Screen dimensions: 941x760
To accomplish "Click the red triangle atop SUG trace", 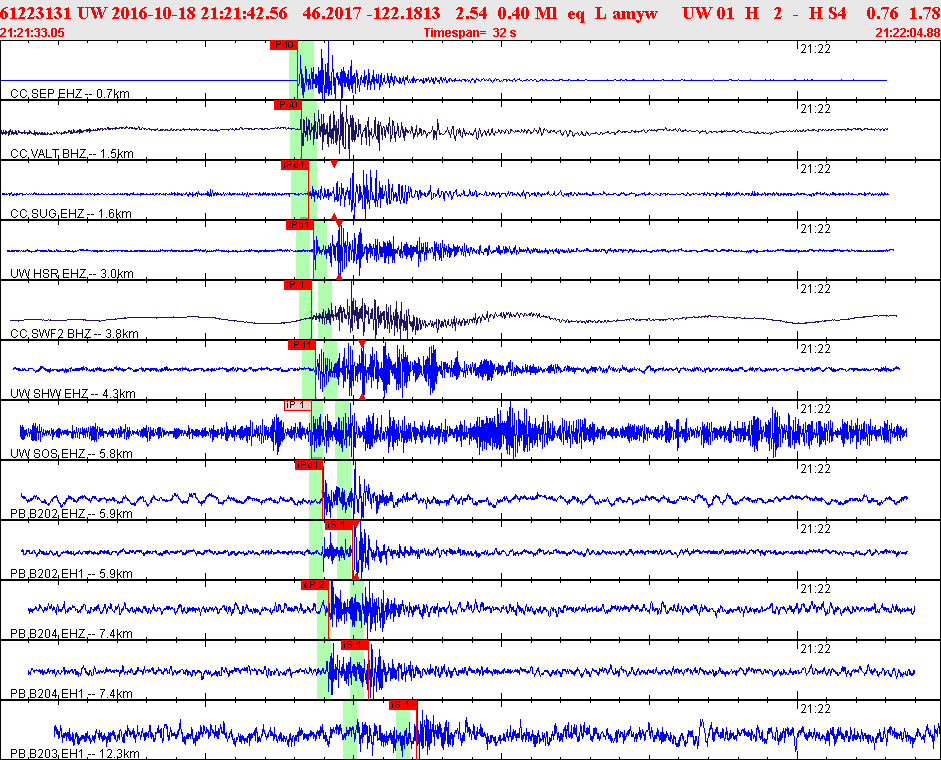I will 334,164.
